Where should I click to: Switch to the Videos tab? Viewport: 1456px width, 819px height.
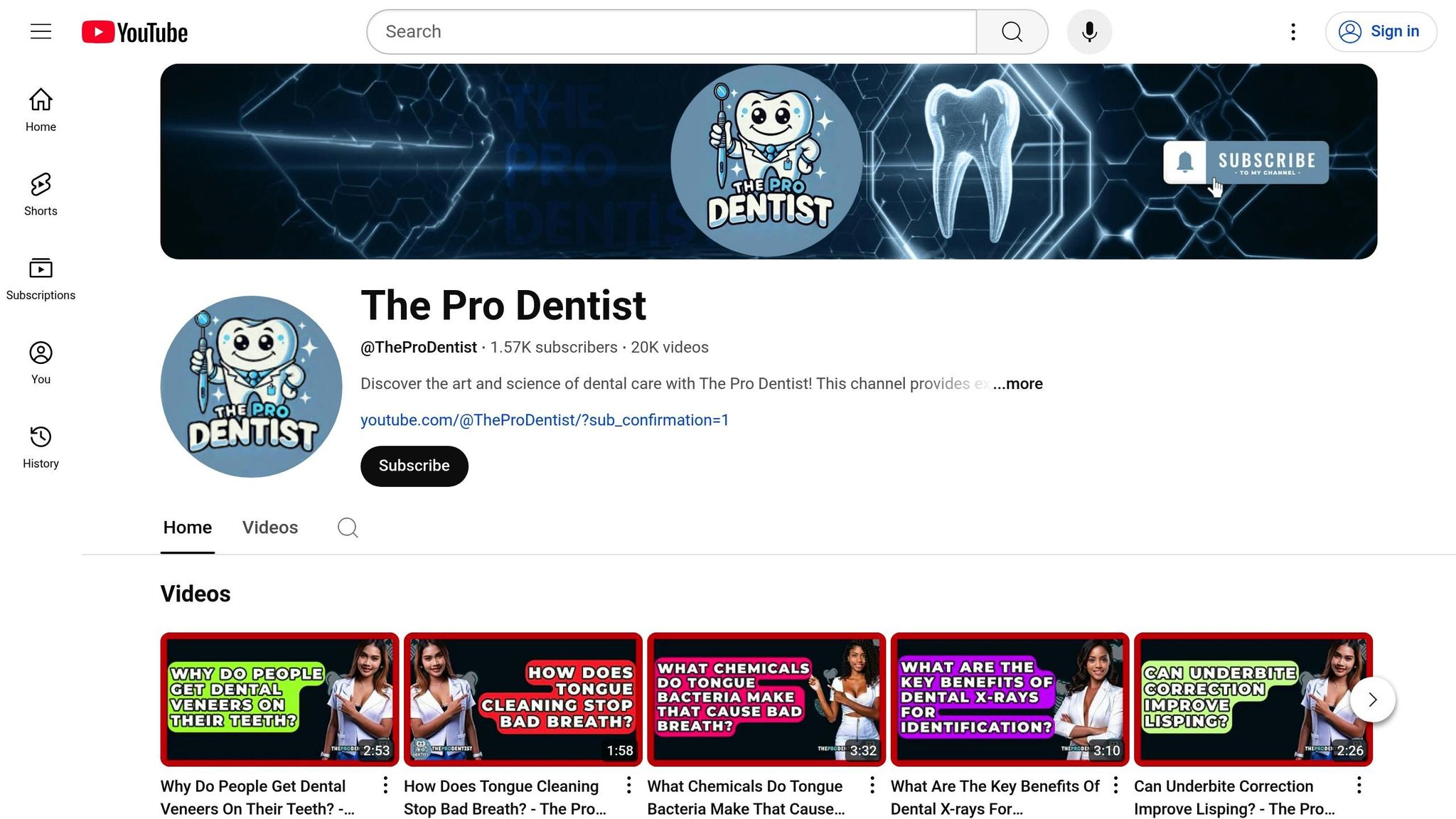point(270,528)
